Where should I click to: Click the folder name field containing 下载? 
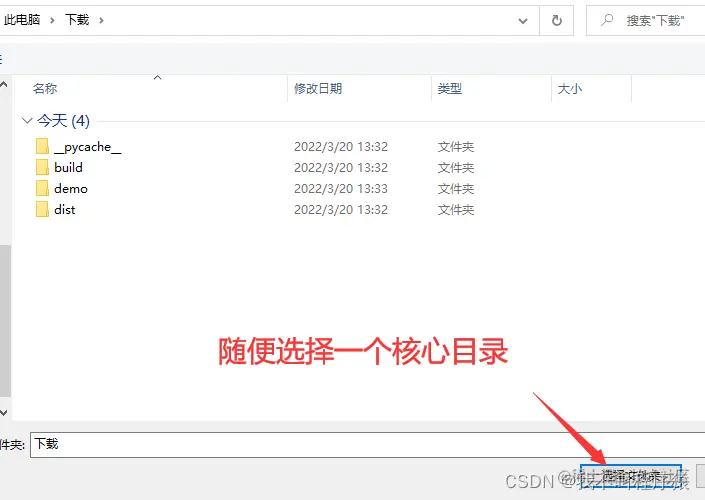(367, 445)
